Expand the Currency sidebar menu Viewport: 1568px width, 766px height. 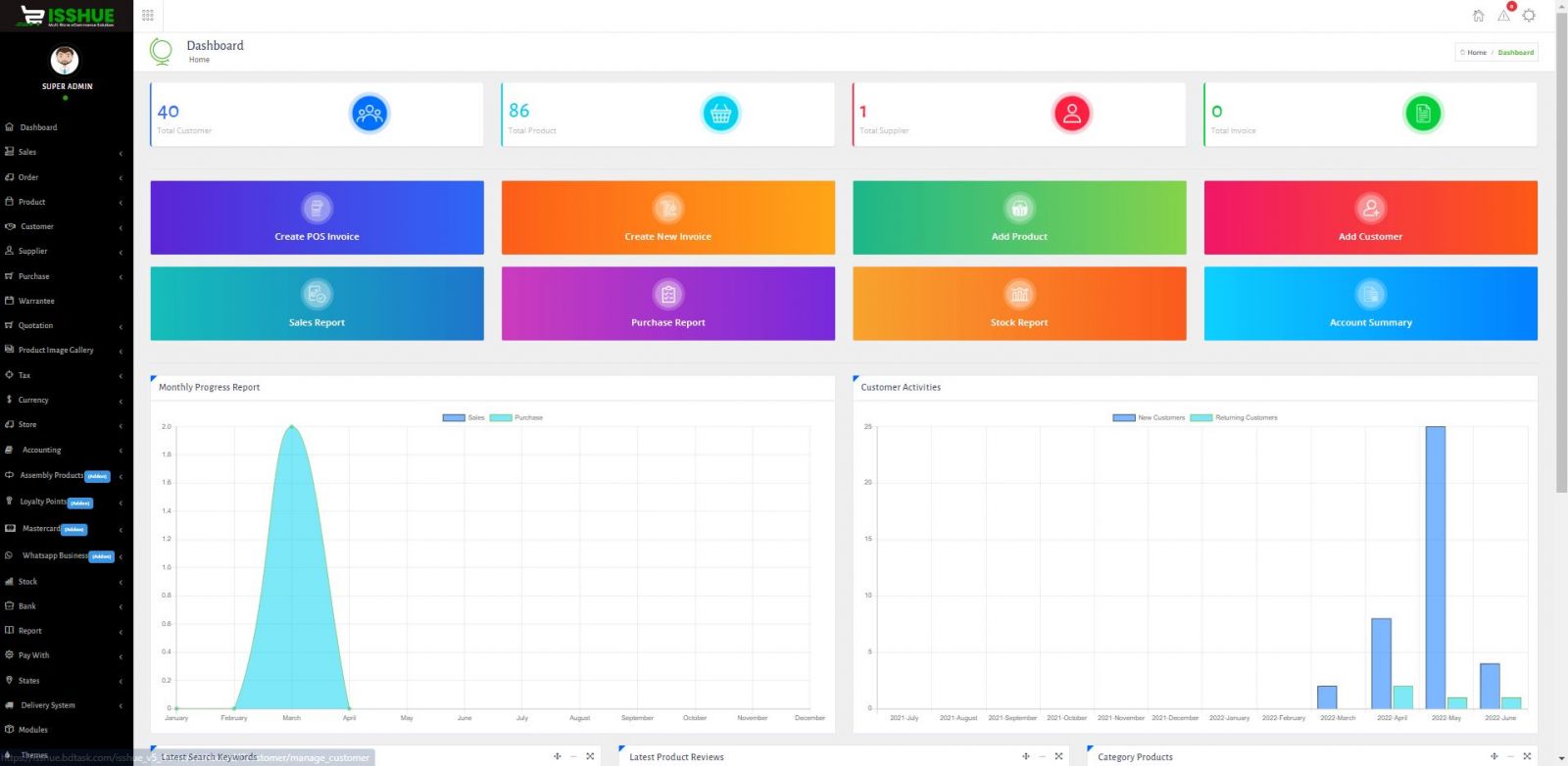pos(65,400)
